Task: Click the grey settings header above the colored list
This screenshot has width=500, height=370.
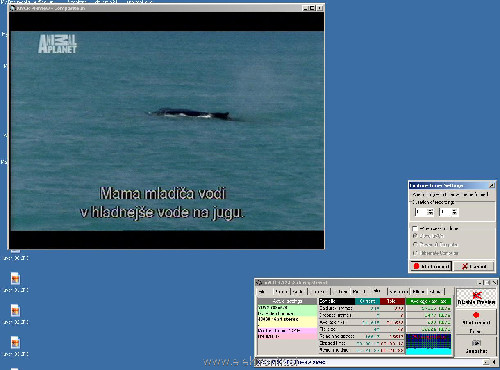Action: 287,301
